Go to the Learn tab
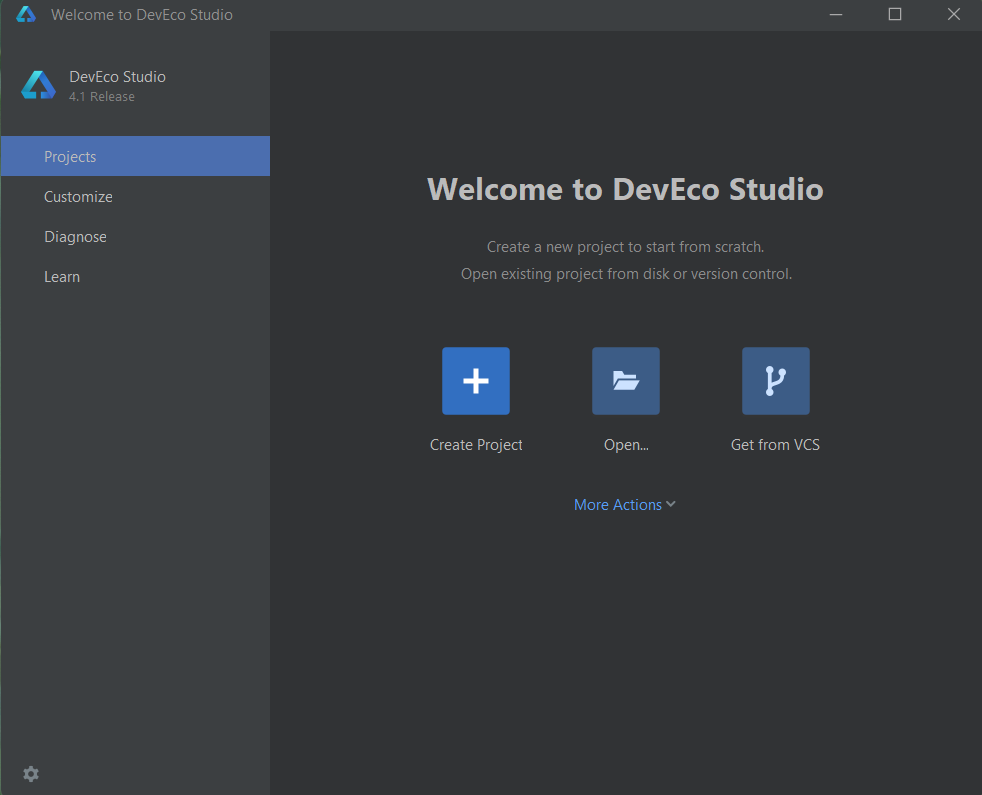 click(135, 276)
